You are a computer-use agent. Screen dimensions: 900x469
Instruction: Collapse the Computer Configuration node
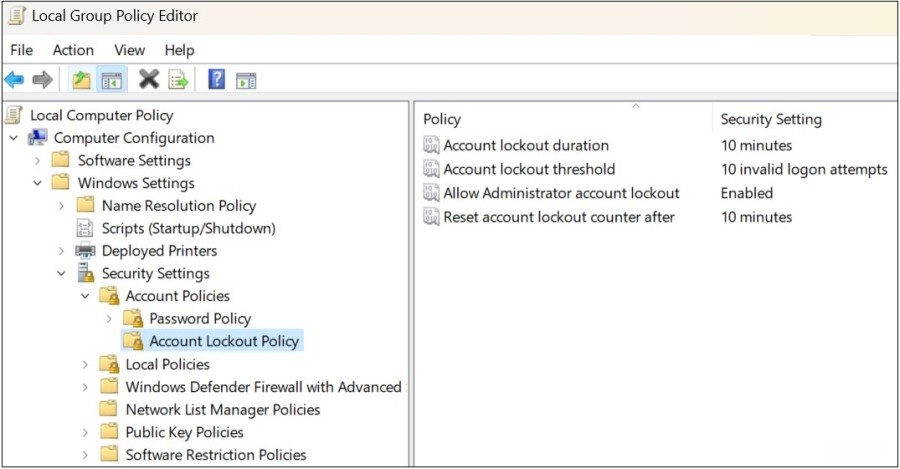pyautogui.click(x=14, y=138)
